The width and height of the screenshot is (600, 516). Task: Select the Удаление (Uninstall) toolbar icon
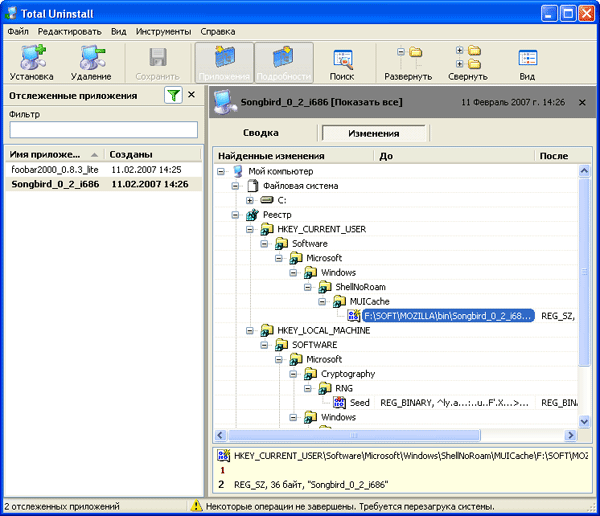[91, 63]
